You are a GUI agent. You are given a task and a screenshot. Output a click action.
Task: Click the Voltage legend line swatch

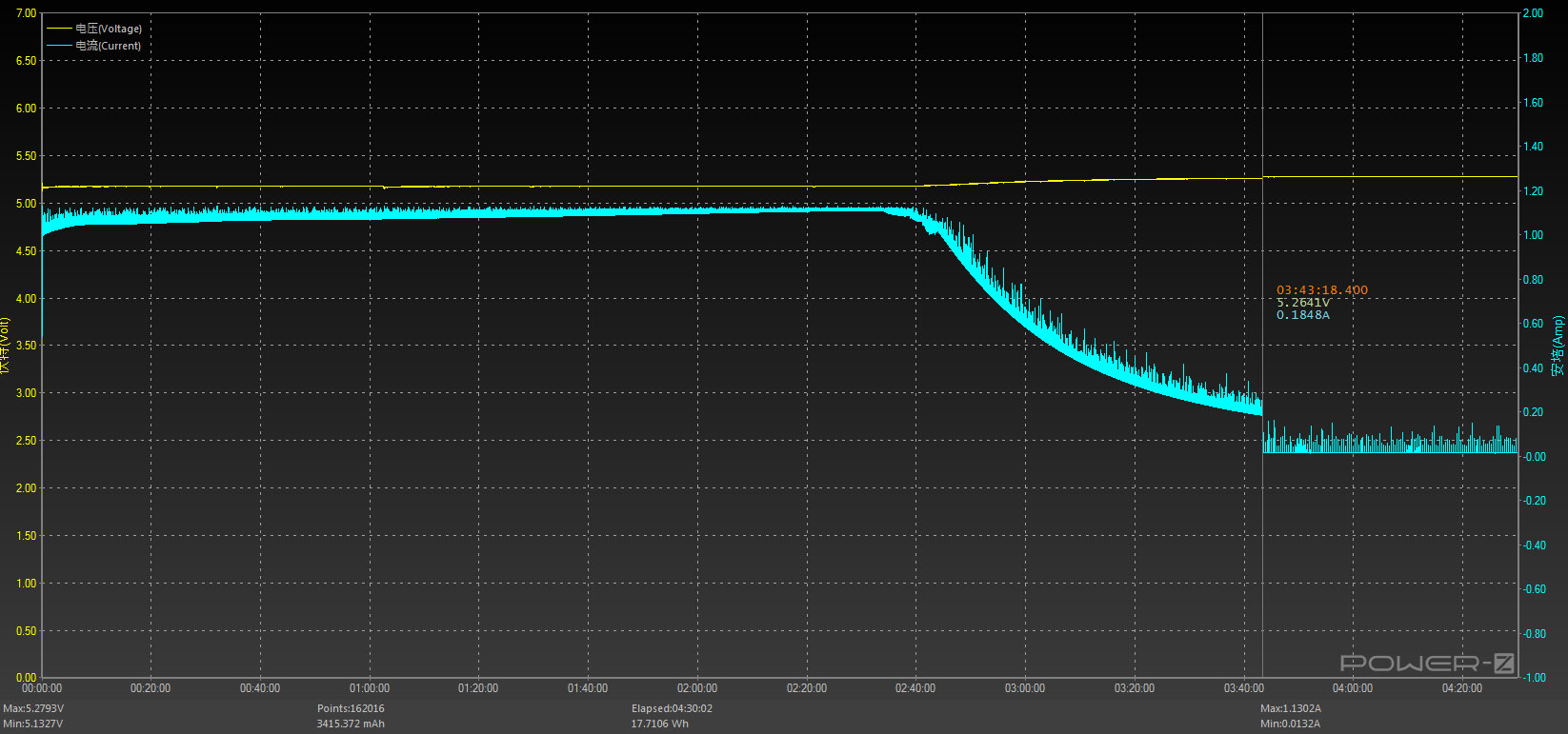(x=59, y=29)
